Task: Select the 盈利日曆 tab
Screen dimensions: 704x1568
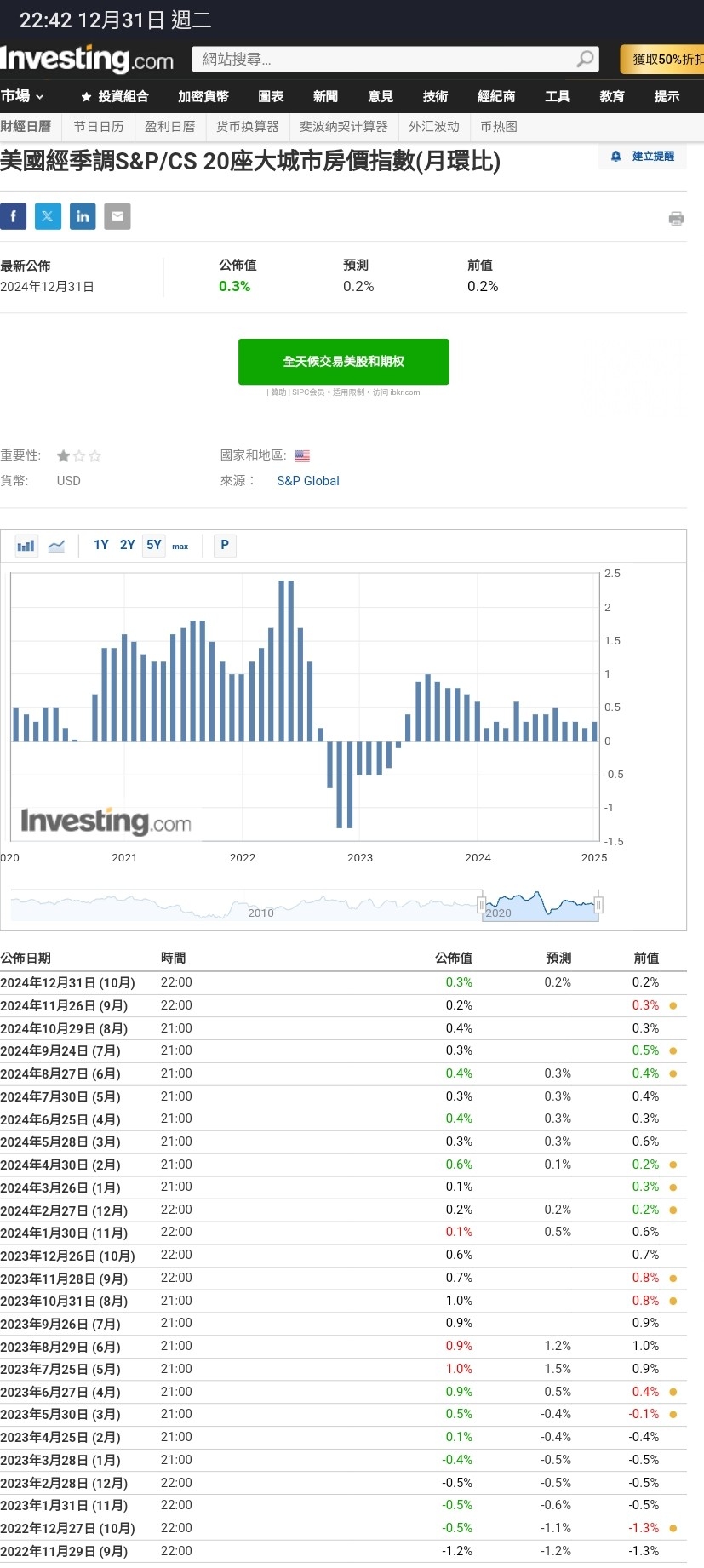Action: (169, 127)
